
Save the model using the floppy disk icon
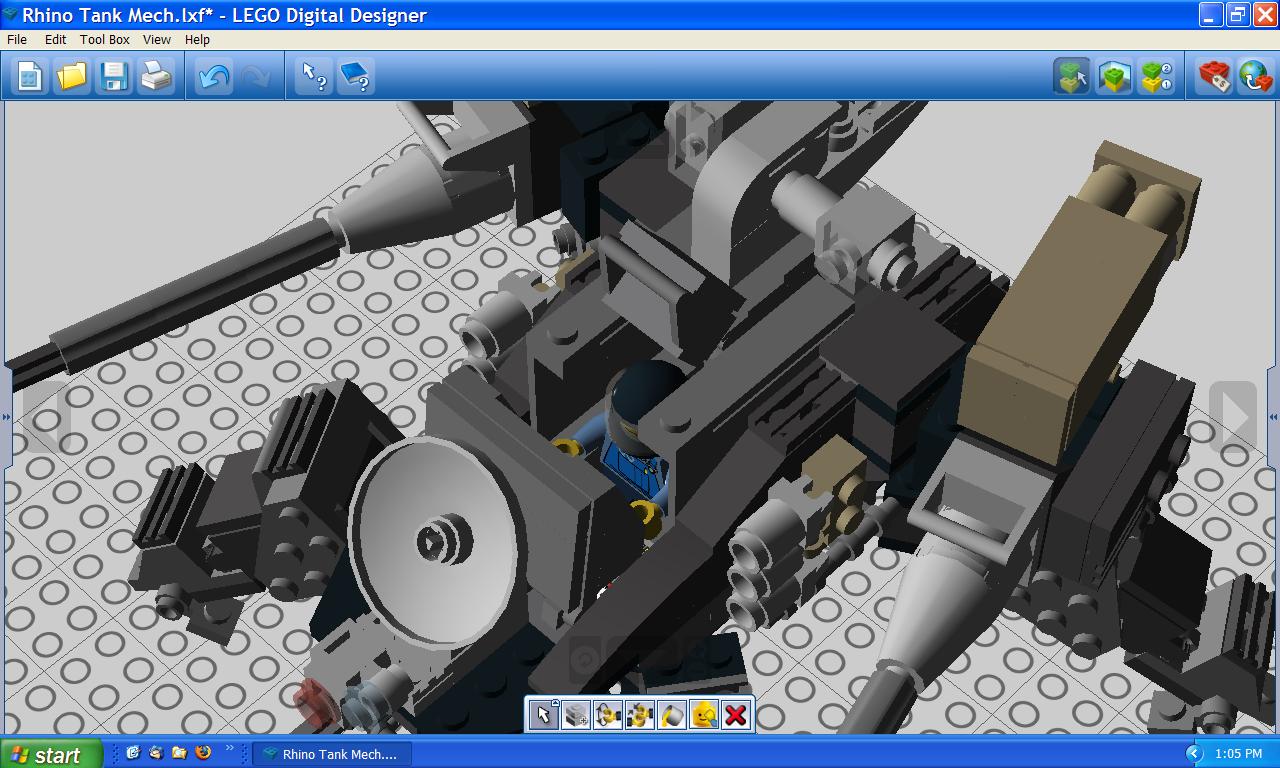tap(114, 76)
